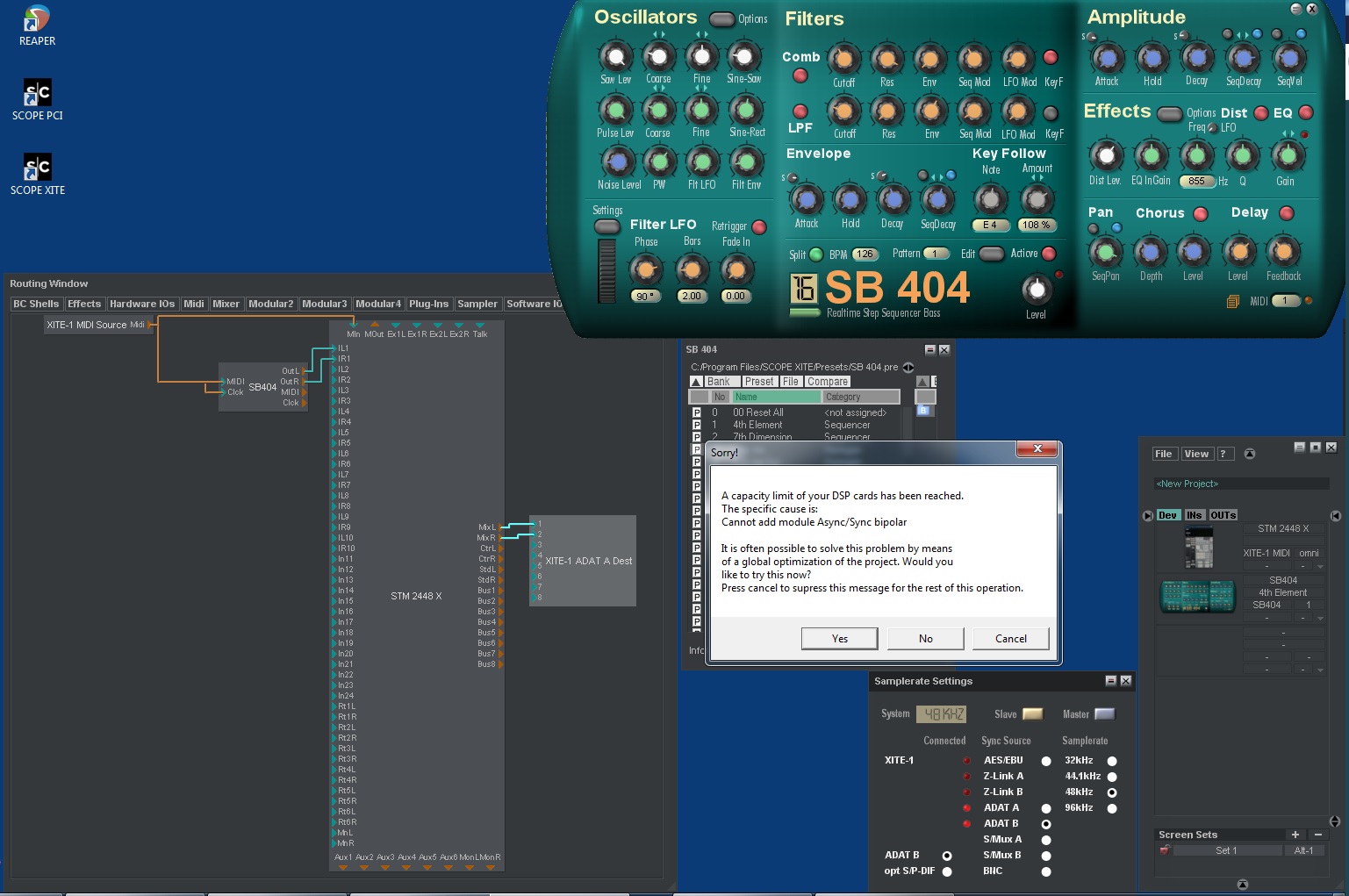Click the preset list icon beside MIDI control

click(1231, 302)
